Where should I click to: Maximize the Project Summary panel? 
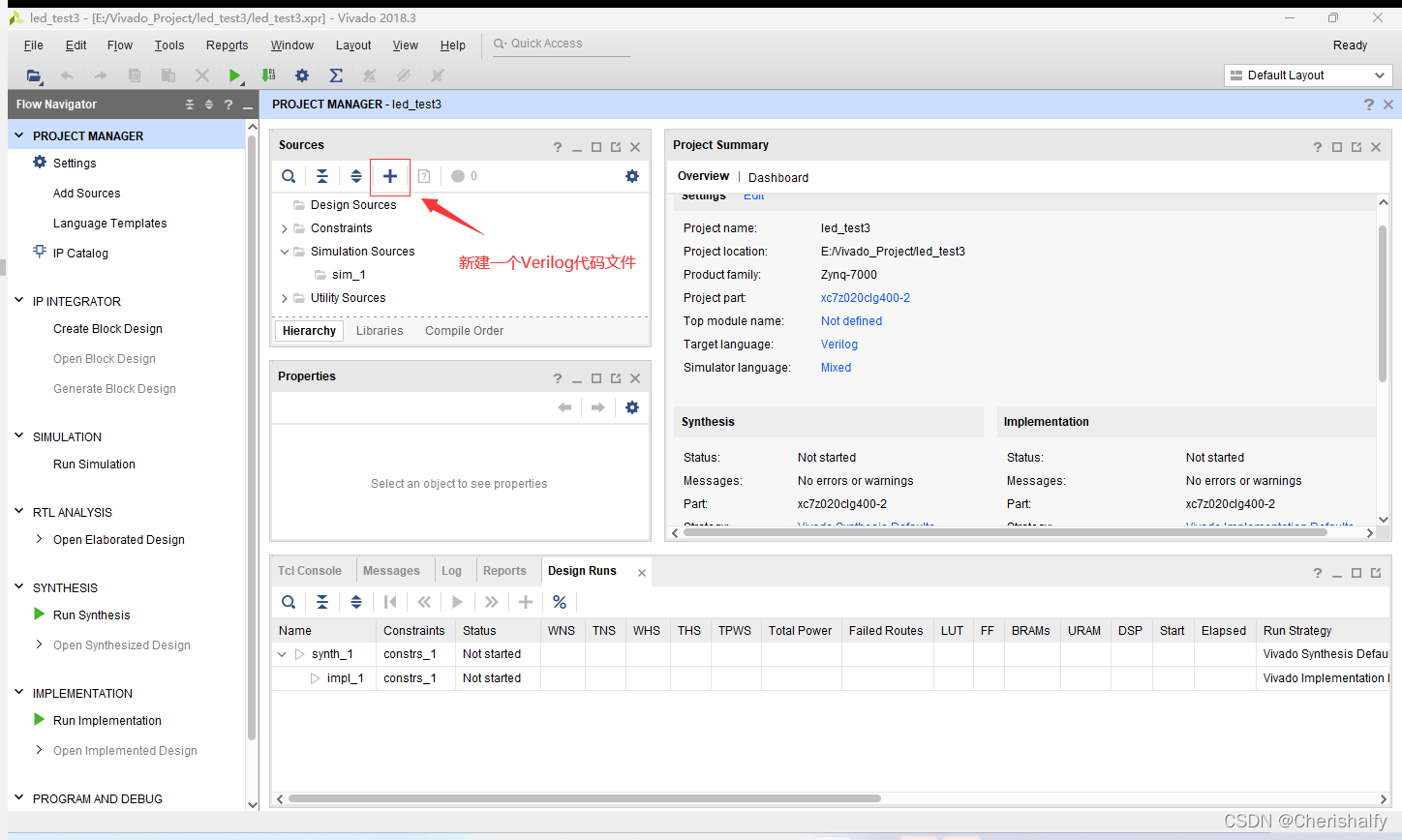(1337, 147)
